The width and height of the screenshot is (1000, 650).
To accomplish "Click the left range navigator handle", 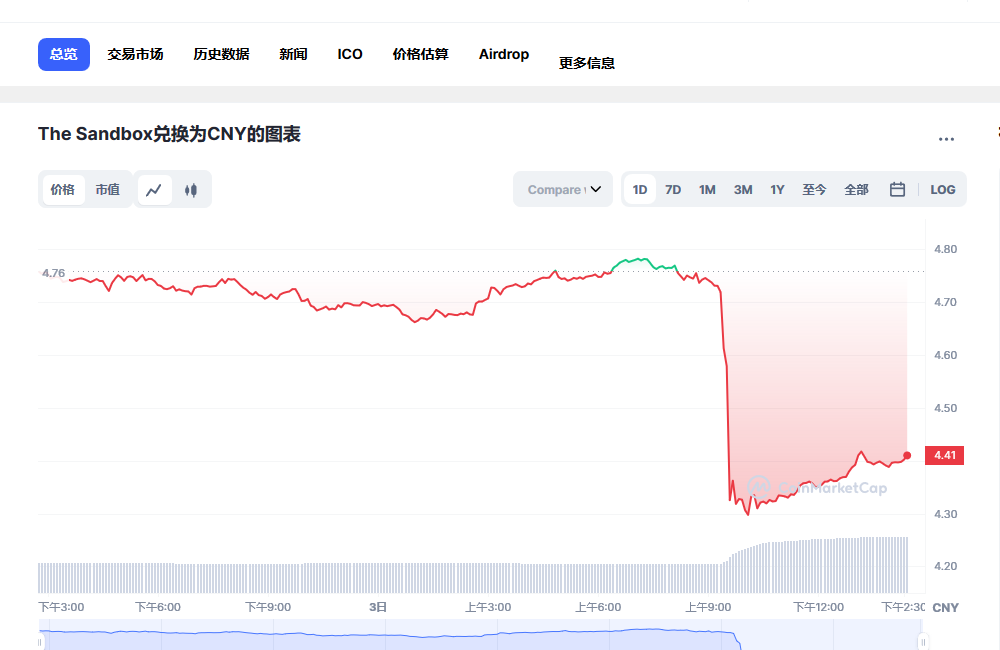I will click(40, 642).
